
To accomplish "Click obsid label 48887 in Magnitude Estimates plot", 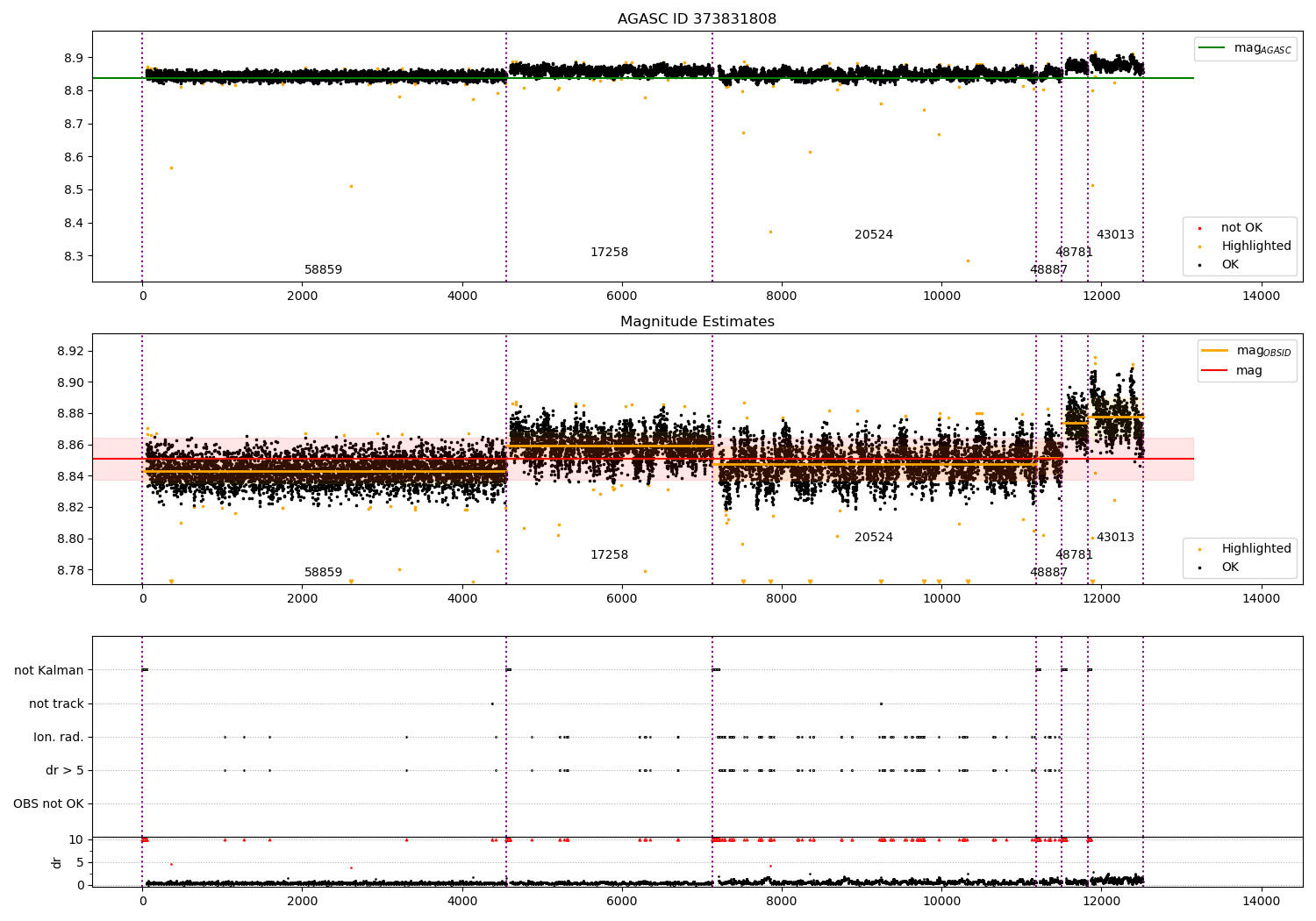I will (x=1048, y=573).
